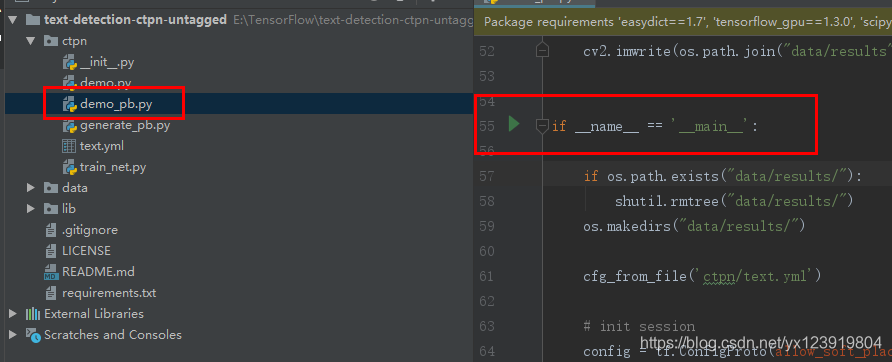The image size is (892, 362).
Task: Open demo.py in project tree
Action: coord(105,83)
